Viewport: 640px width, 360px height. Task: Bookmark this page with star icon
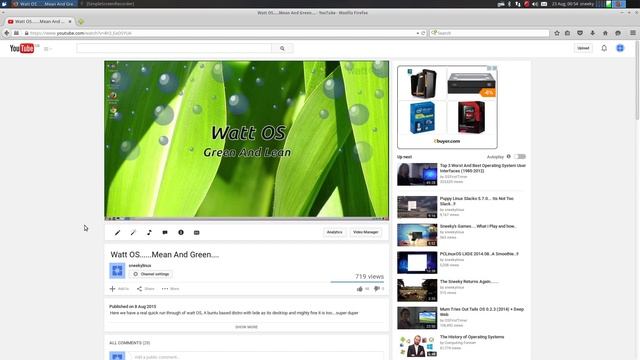pos(557,33)
